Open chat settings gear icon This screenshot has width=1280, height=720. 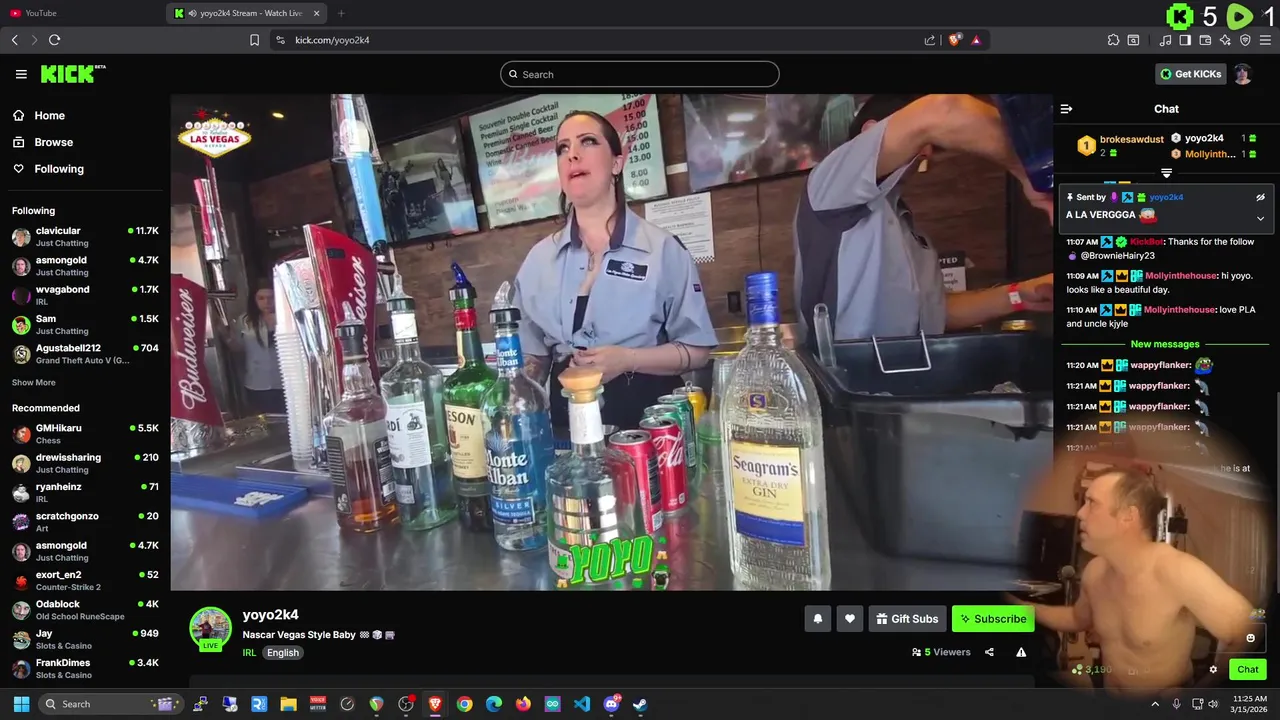1213,670
